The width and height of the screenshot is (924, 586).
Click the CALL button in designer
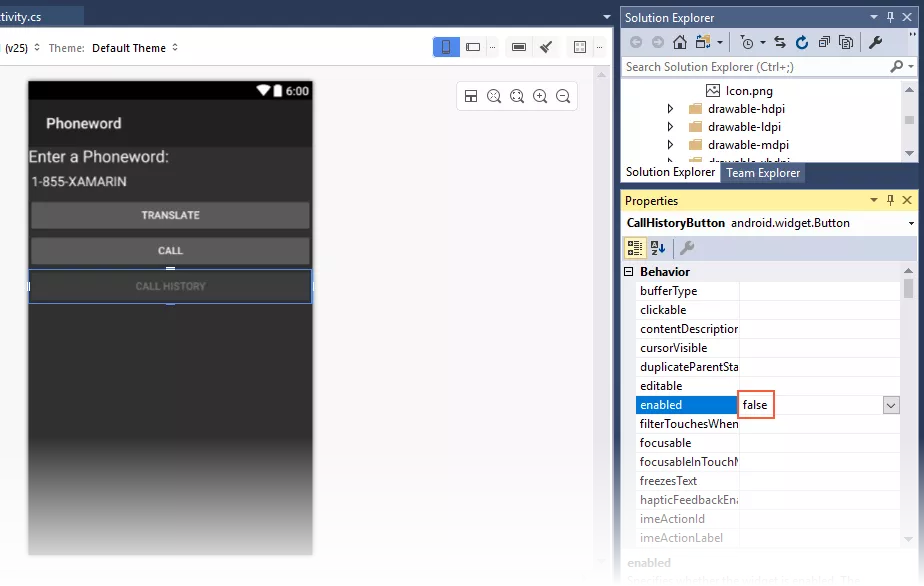170,251
